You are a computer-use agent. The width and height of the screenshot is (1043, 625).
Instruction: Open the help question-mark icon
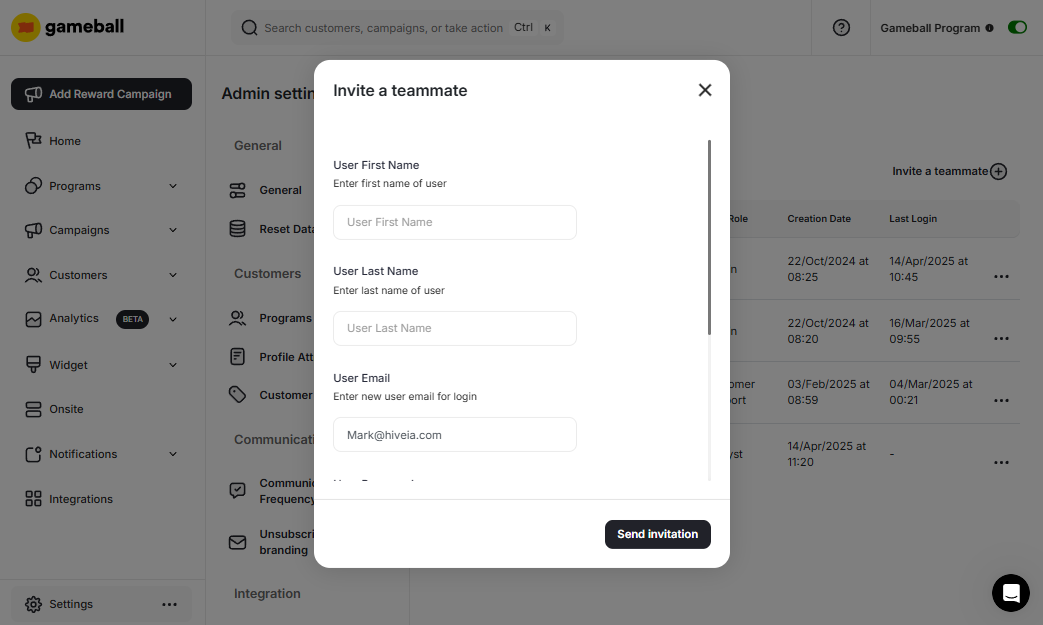pos(840,27)
